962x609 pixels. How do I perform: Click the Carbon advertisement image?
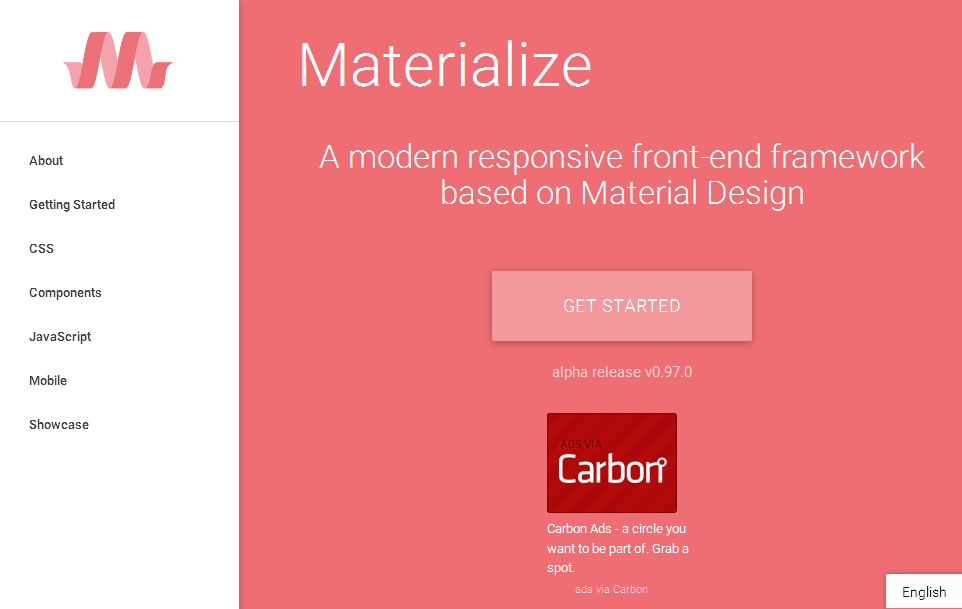pyautogui.click(x=611, y=462)
